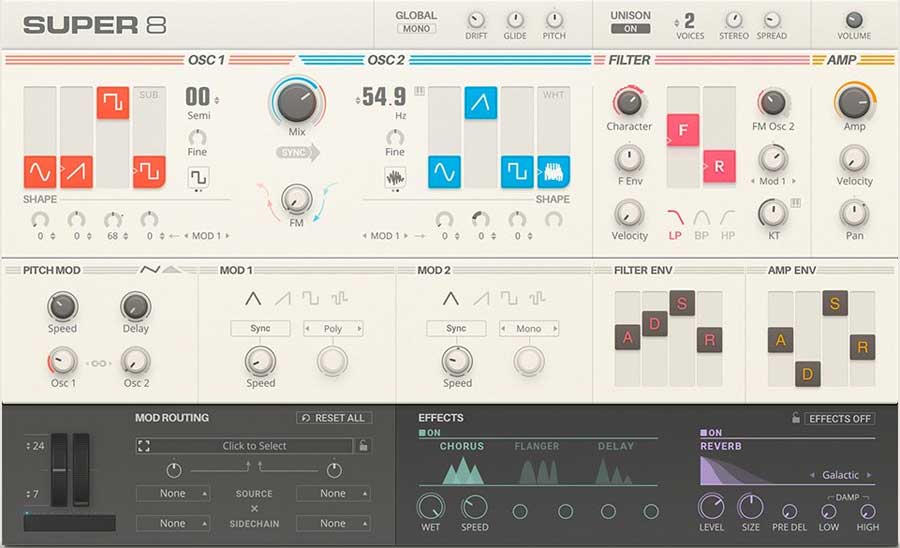This screenshot has width=900, height=548.
Task: Click the master Volume knob
Action: pos(854,20)
